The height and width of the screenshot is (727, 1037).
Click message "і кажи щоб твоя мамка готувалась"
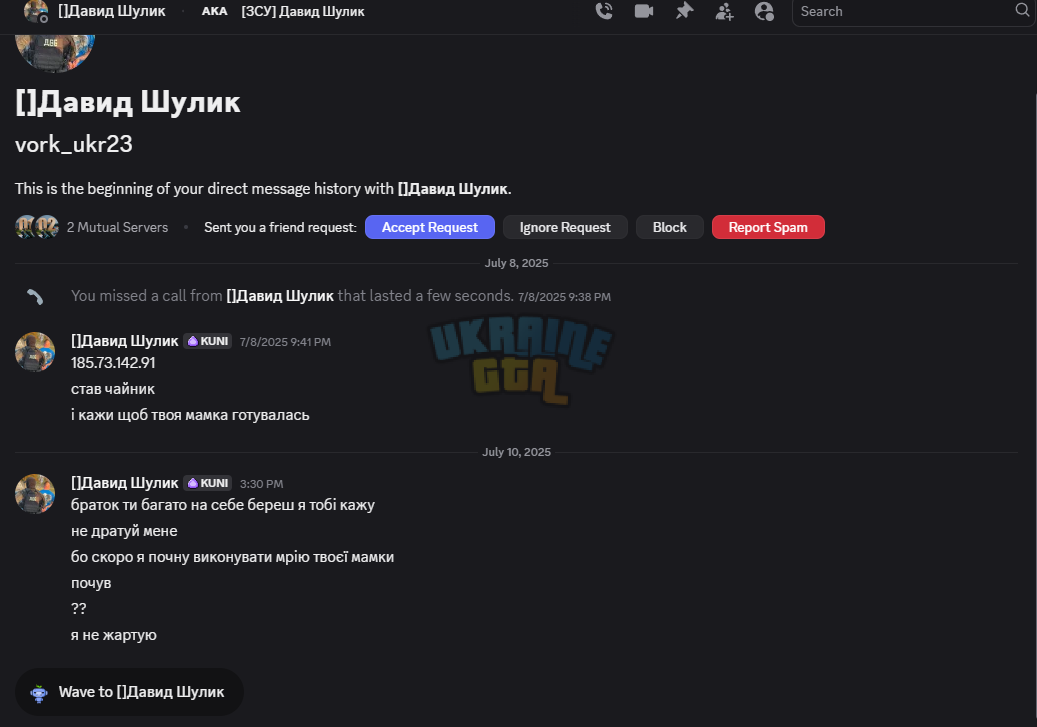(190, 415)
